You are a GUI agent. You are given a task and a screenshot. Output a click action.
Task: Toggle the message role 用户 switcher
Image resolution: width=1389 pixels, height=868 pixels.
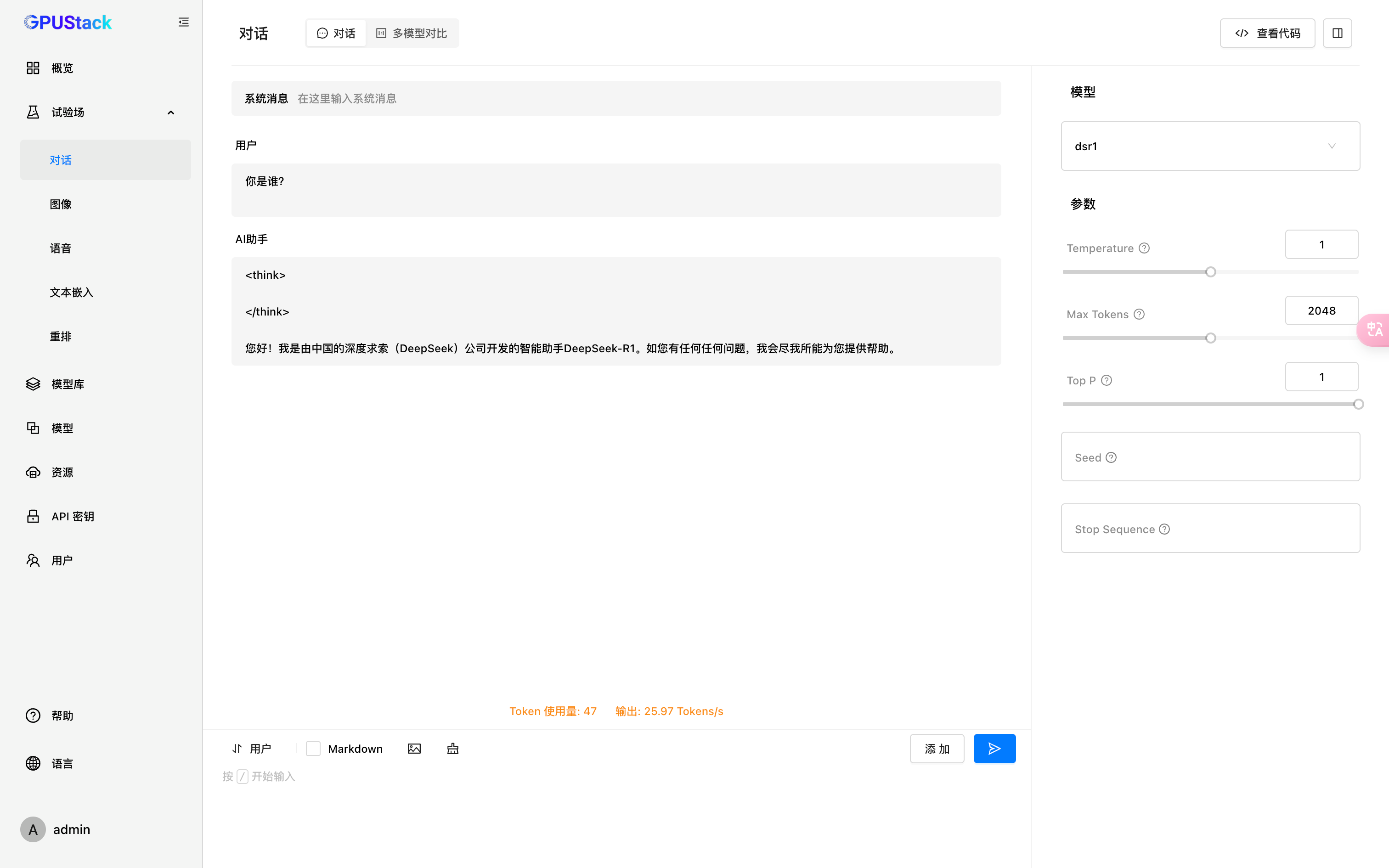coord(252,749)
